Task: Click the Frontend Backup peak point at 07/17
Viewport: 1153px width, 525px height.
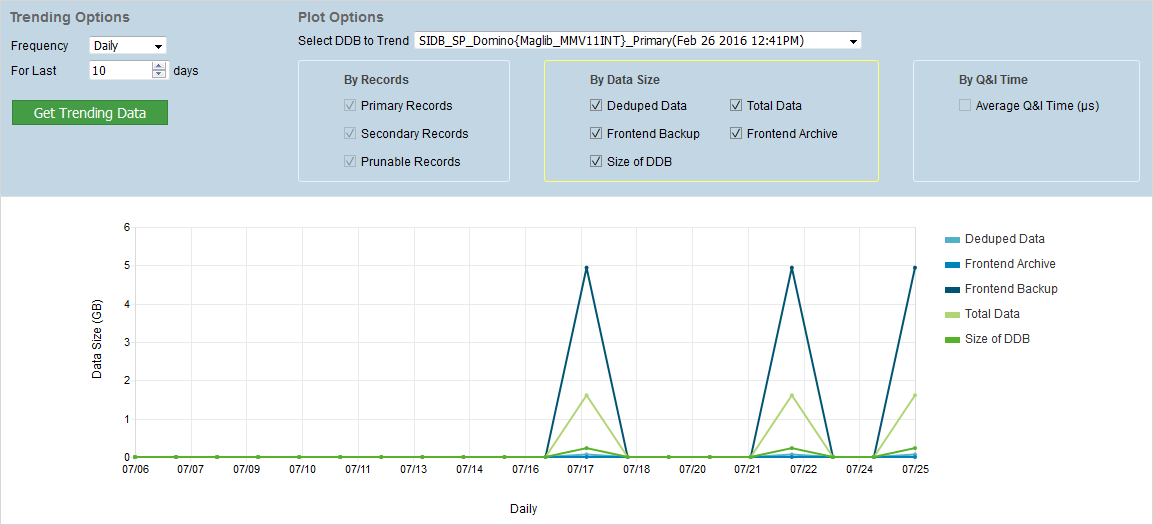Action: click(586, 268)
